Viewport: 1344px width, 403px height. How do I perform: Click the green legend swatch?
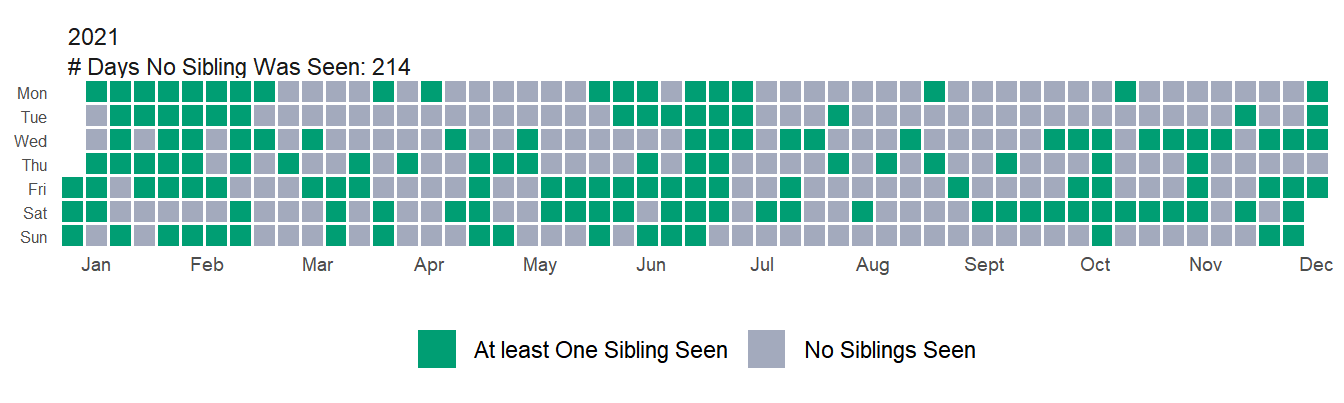coord(436,349)
